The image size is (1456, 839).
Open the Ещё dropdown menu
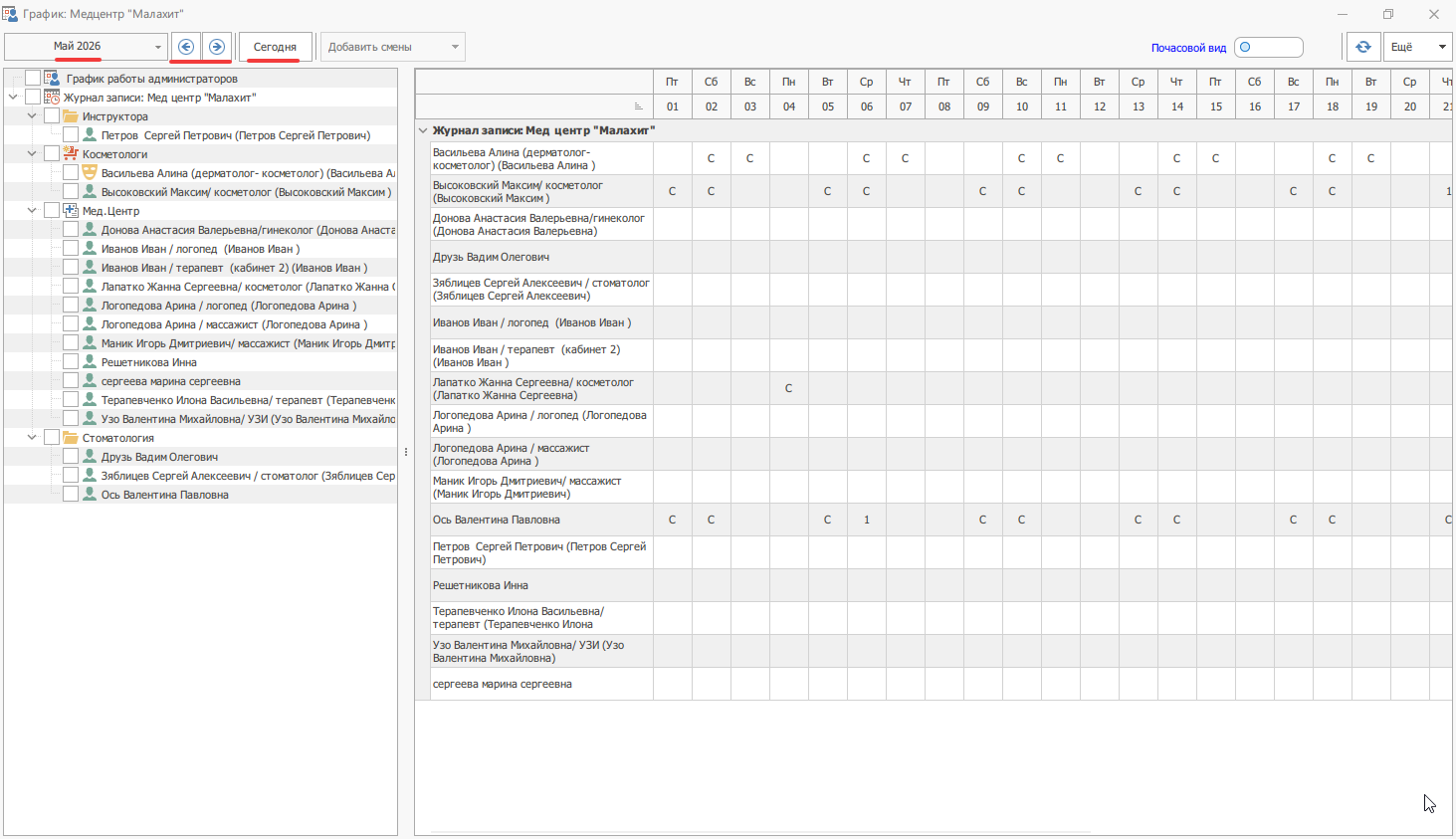(x=1417, y=47)
